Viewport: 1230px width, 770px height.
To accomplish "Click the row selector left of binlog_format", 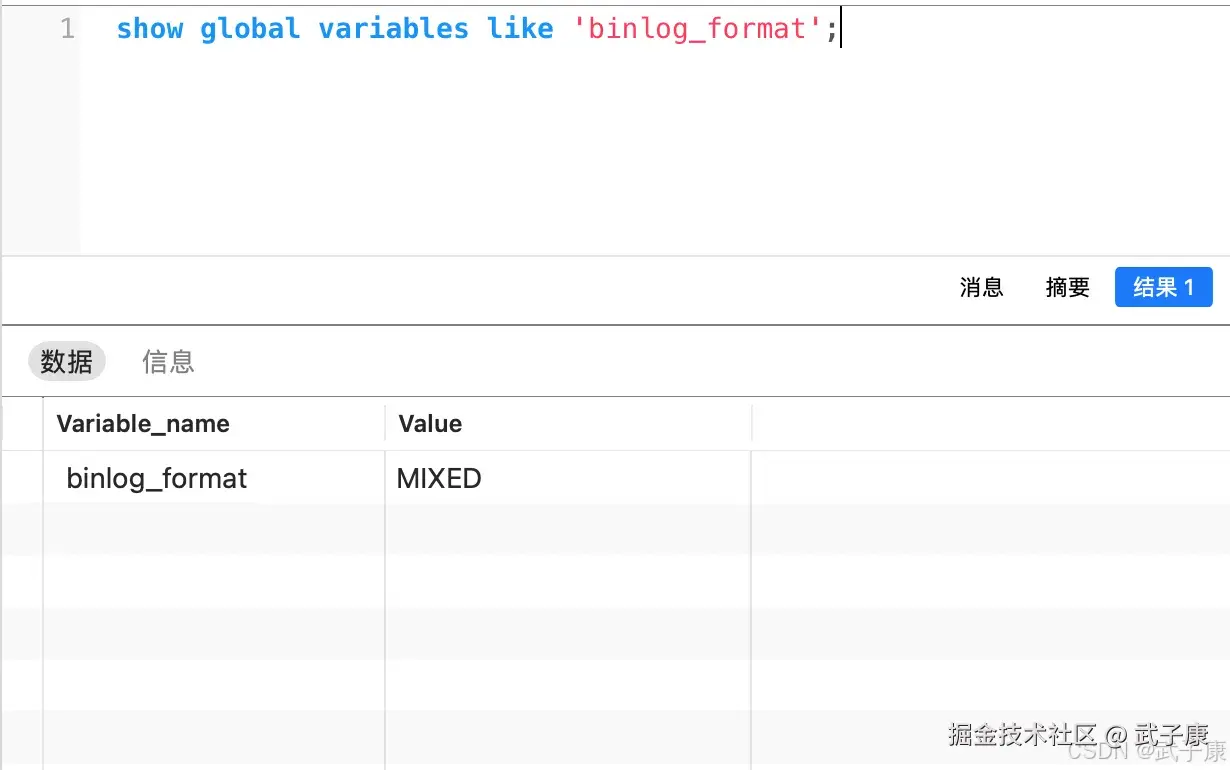I will pos(22,479).
